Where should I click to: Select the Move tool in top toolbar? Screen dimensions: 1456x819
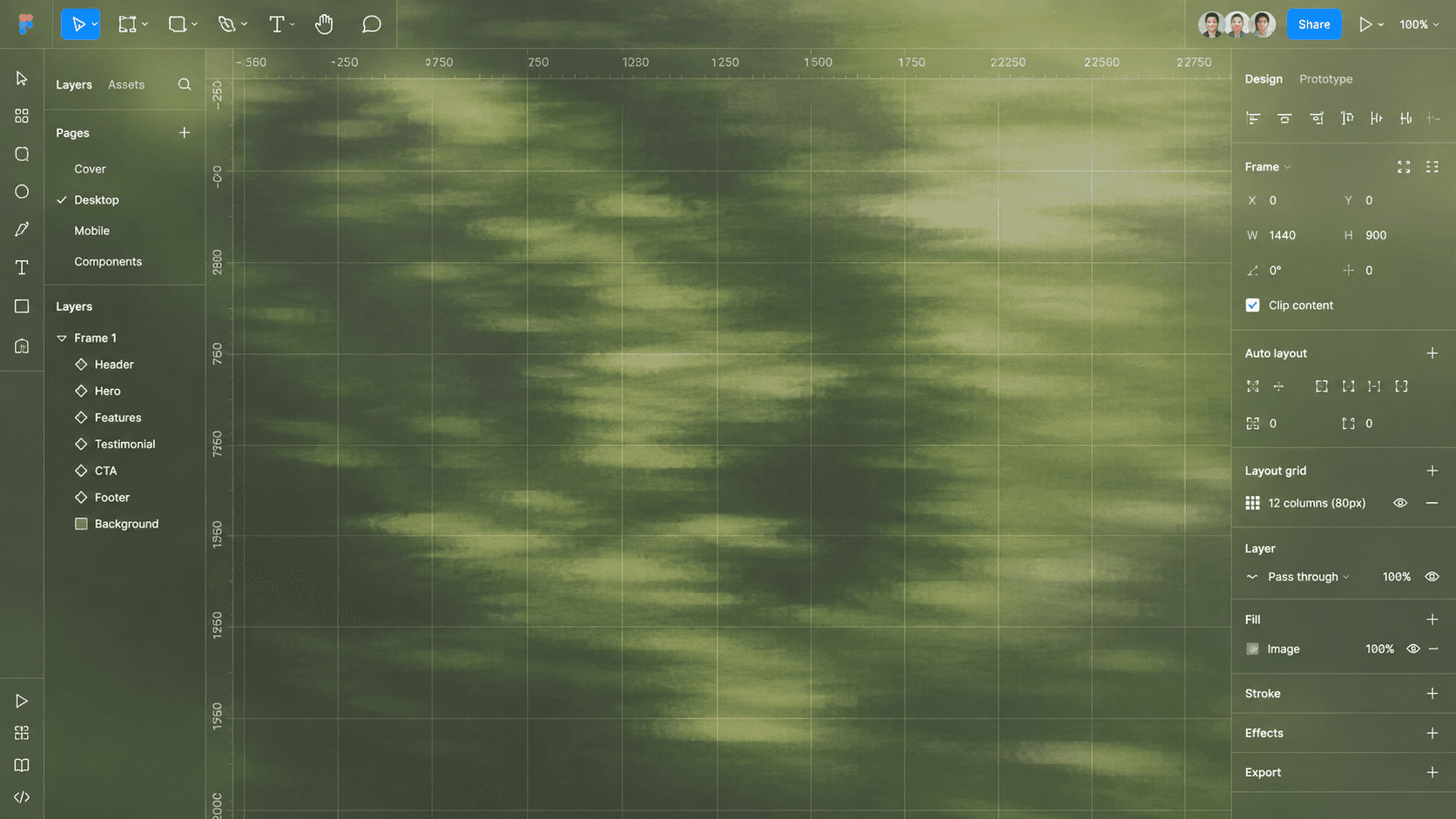[x=78, y=24]
